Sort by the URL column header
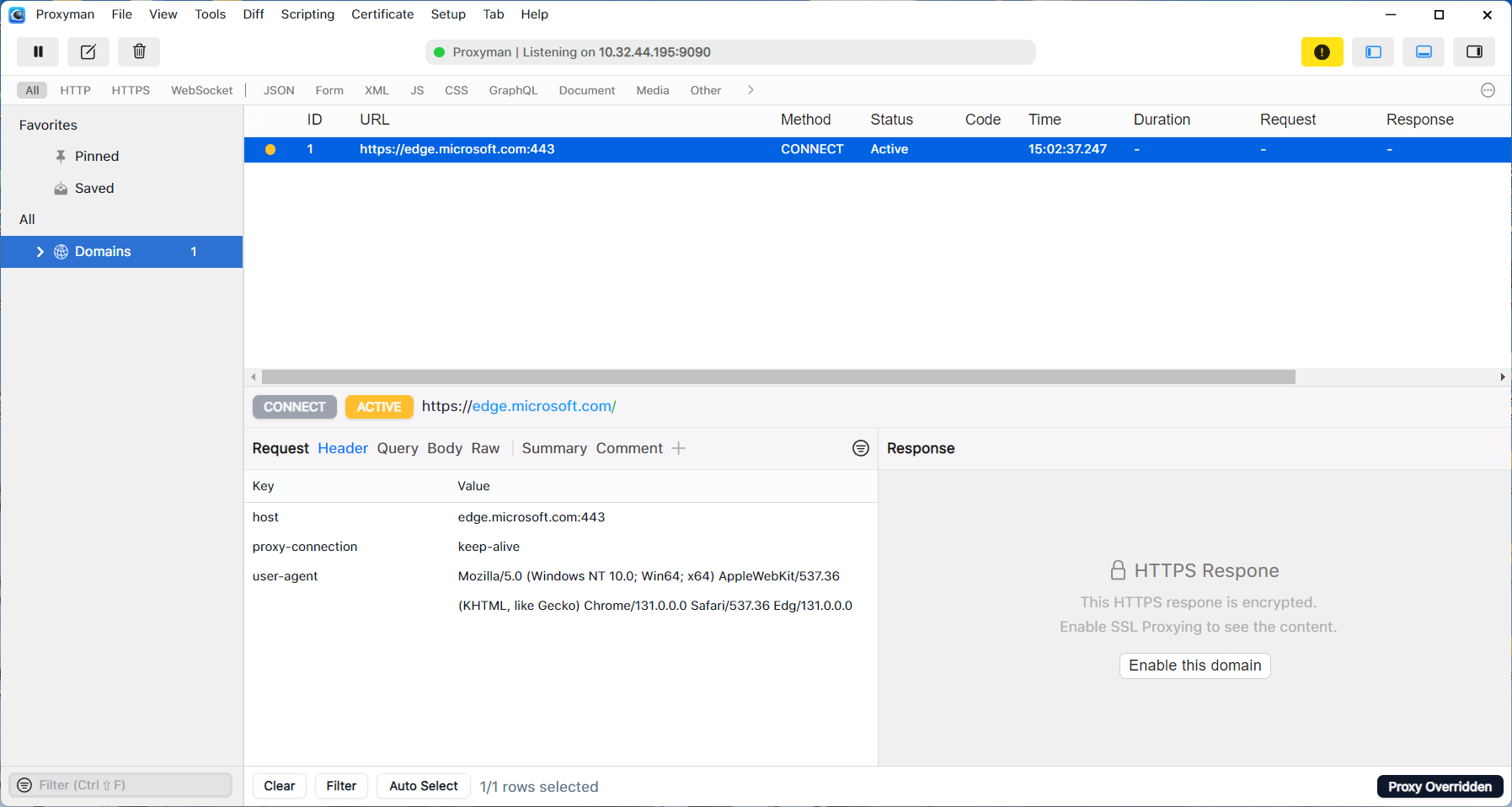The height and width of the screenshot is (807, 1512). [x=374, y=120]
